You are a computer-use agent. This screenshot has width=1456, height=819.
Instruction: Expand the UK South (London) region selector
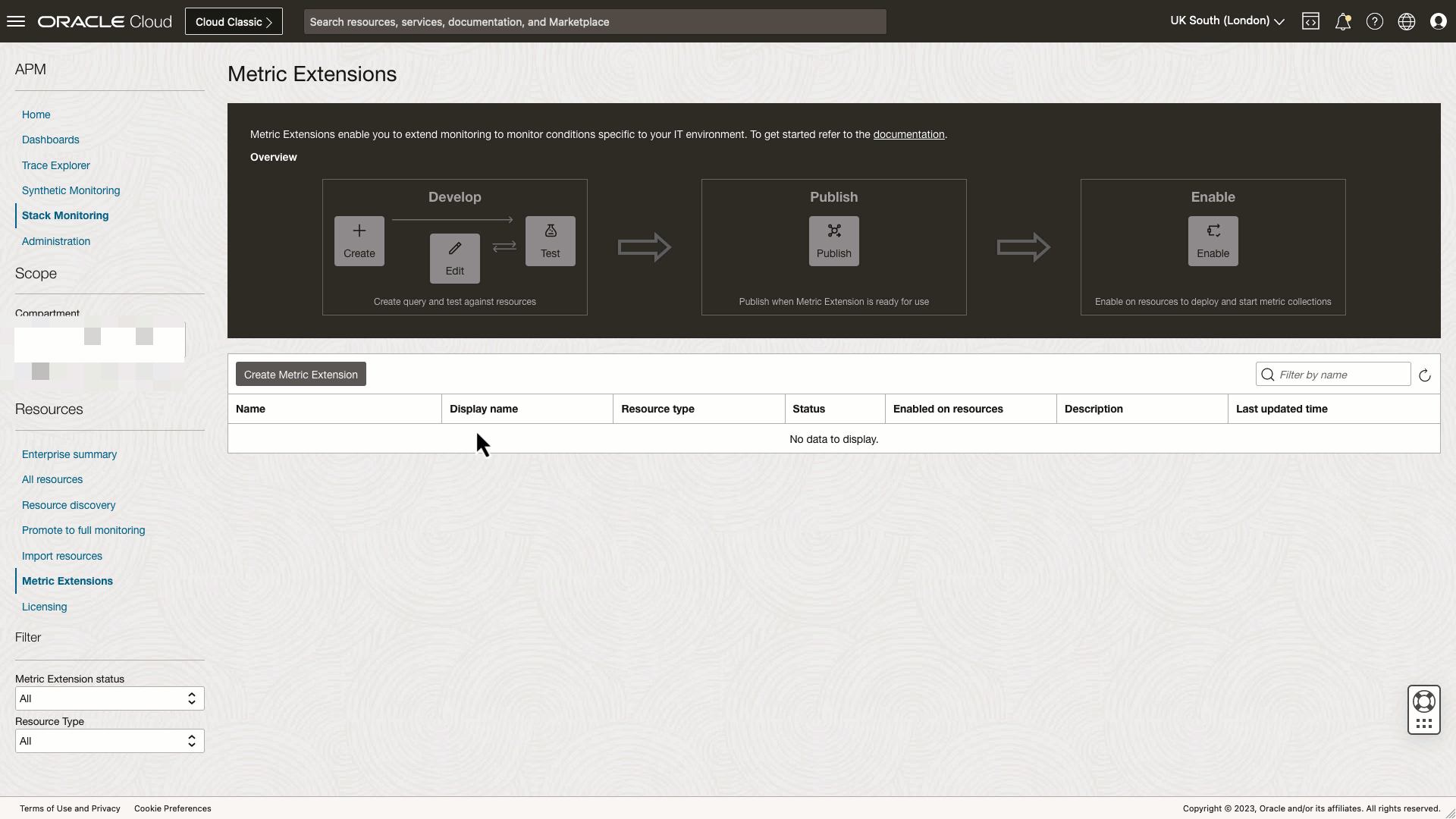[x=1226, y=21]
